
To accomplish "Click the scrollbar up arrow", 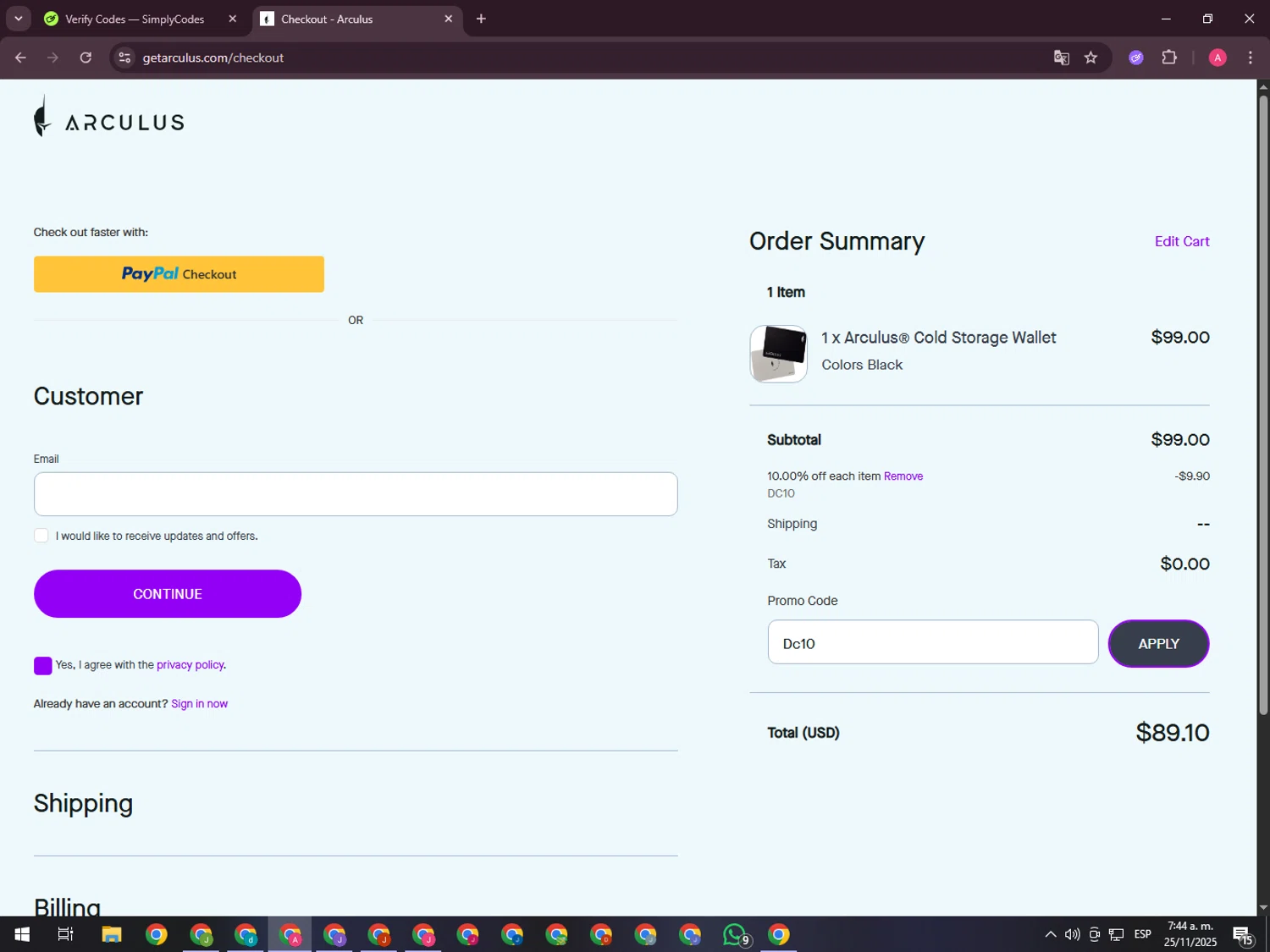I will 1263,86.
